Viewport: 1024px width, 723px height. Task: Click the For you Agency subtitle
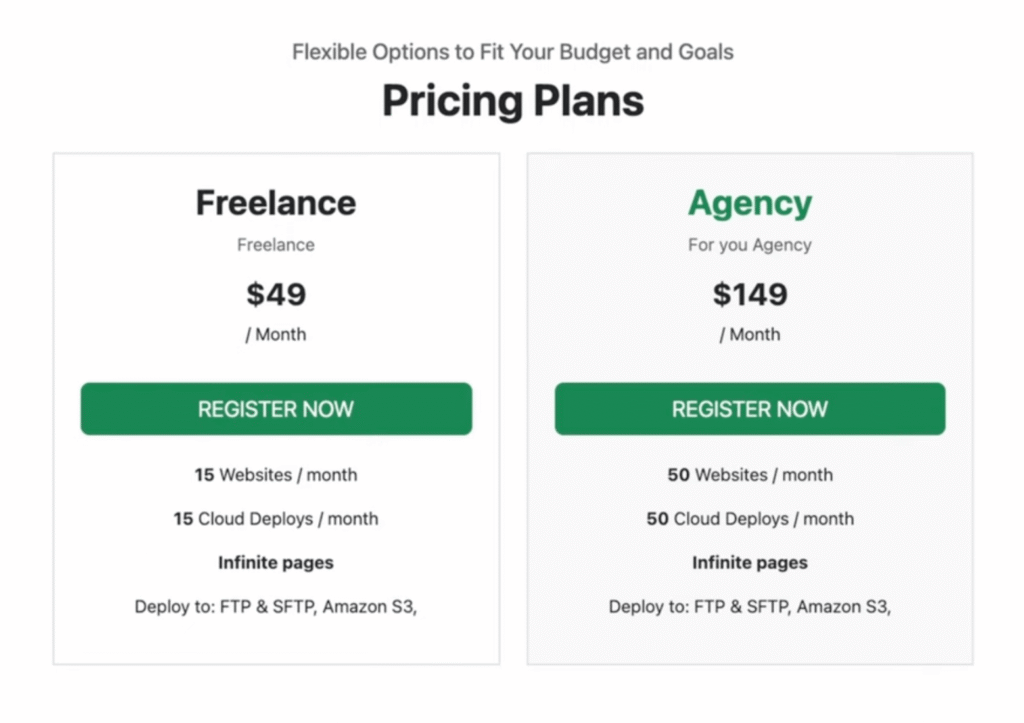pos(750,245)
